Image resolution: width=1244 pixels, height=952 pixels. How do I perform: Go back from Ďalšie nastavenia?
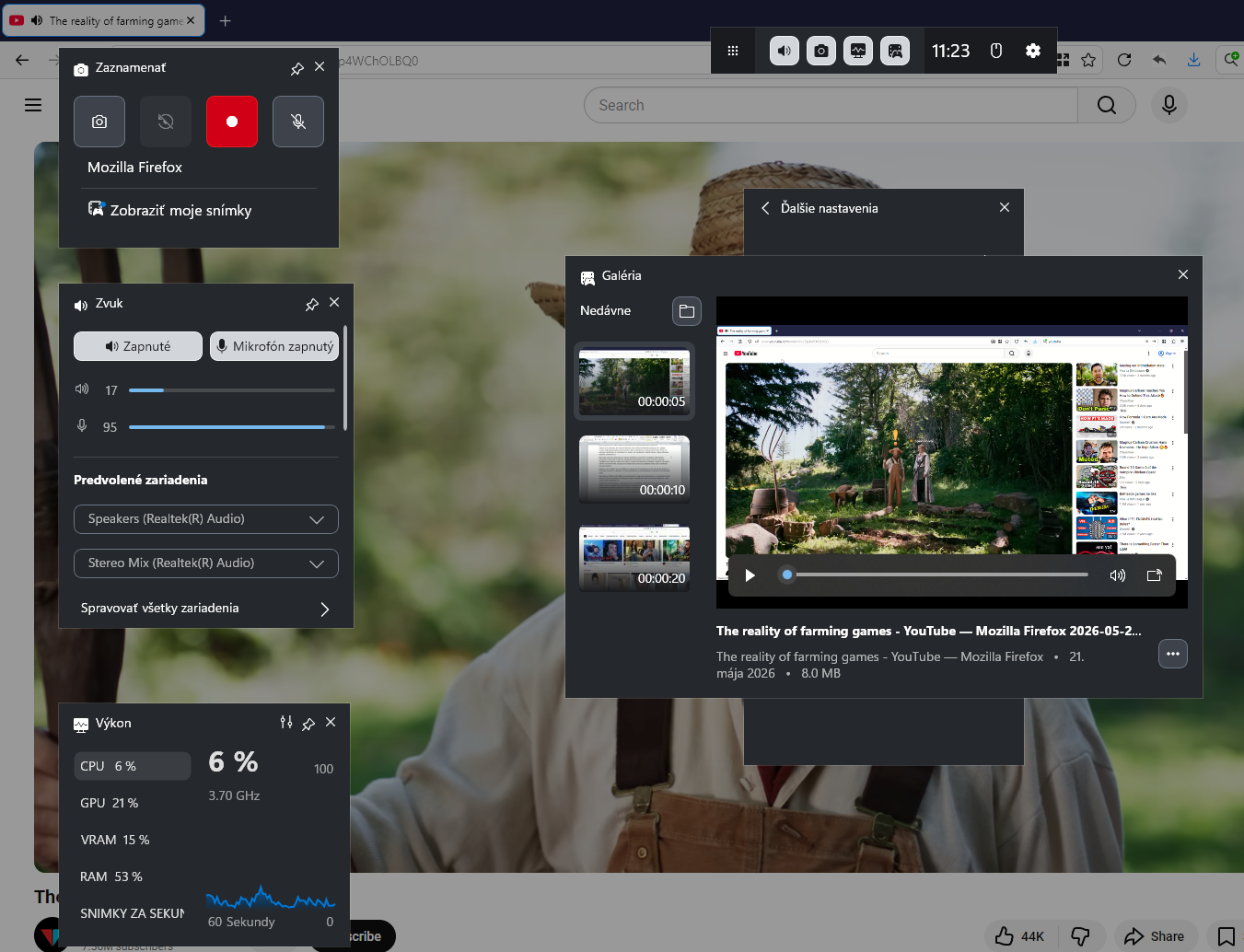click(765, 208)
